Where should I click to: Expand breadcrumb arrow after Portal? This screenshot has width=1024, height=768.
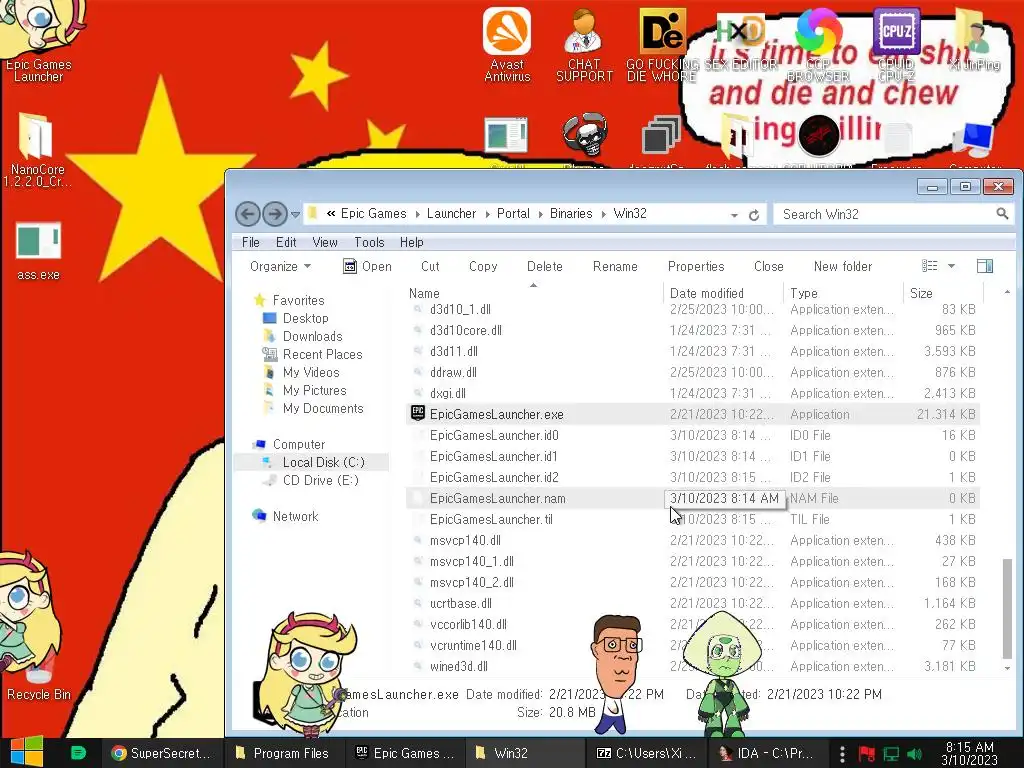pyautogui.click(x=541, y=214)
